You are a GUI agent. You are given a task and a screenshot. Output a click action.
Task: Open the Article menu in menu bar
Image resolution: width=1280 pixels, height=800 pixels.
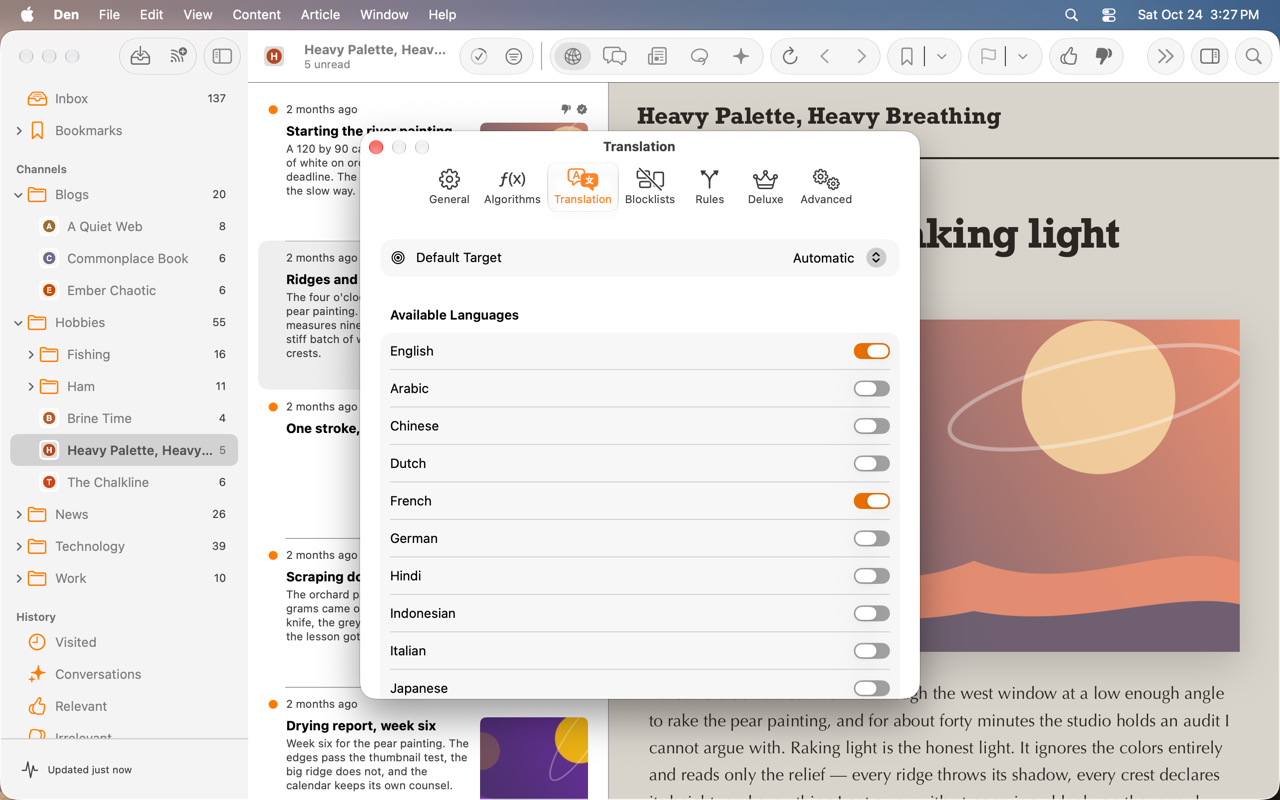320,15
